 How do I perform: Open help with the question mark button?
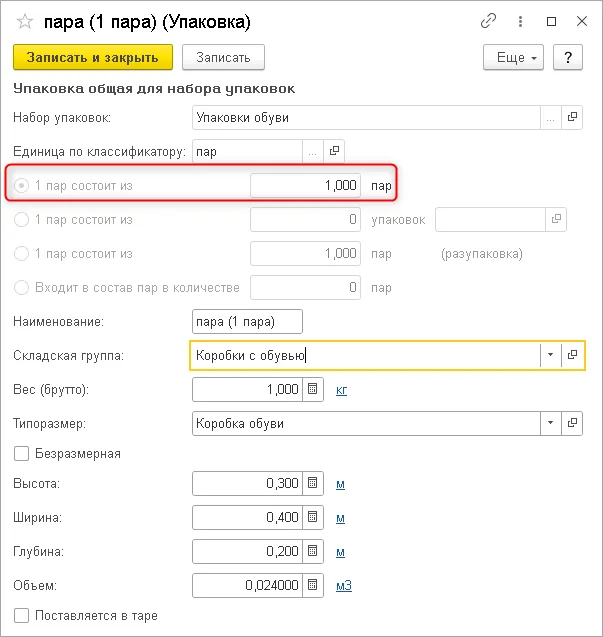pyautogui.click(x=568, y=57)
